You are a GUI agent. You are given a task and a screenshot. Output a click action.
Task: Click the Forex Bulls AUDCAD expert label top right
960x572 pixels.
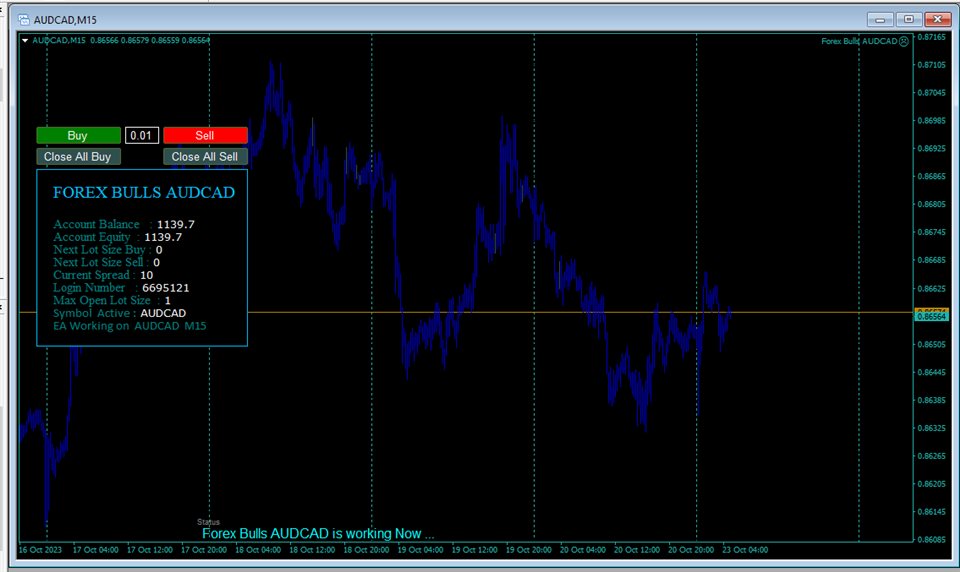[x=859, y=41]
